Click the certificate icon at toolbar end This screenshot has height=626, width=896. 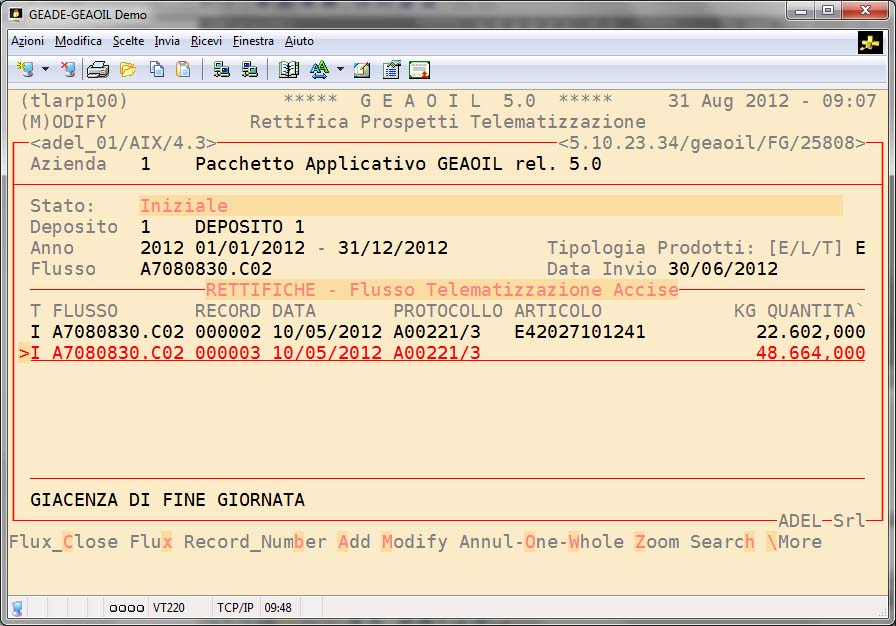pos(420,70)
